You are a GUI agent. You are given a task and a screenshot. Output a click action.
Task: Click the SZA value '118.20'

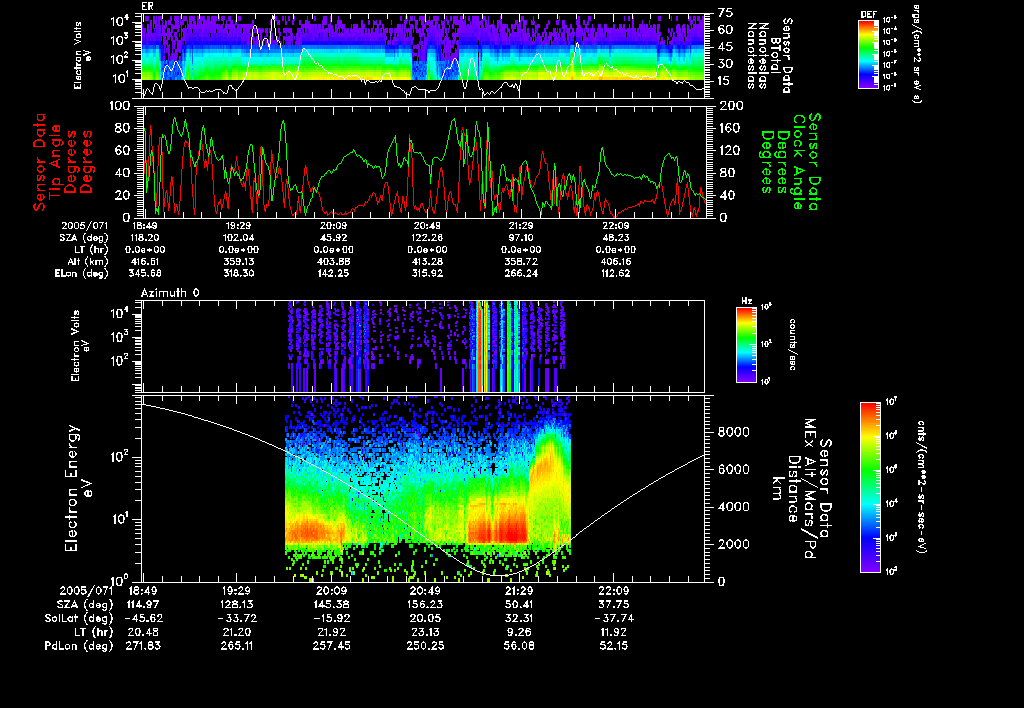(x=147, y=238)
